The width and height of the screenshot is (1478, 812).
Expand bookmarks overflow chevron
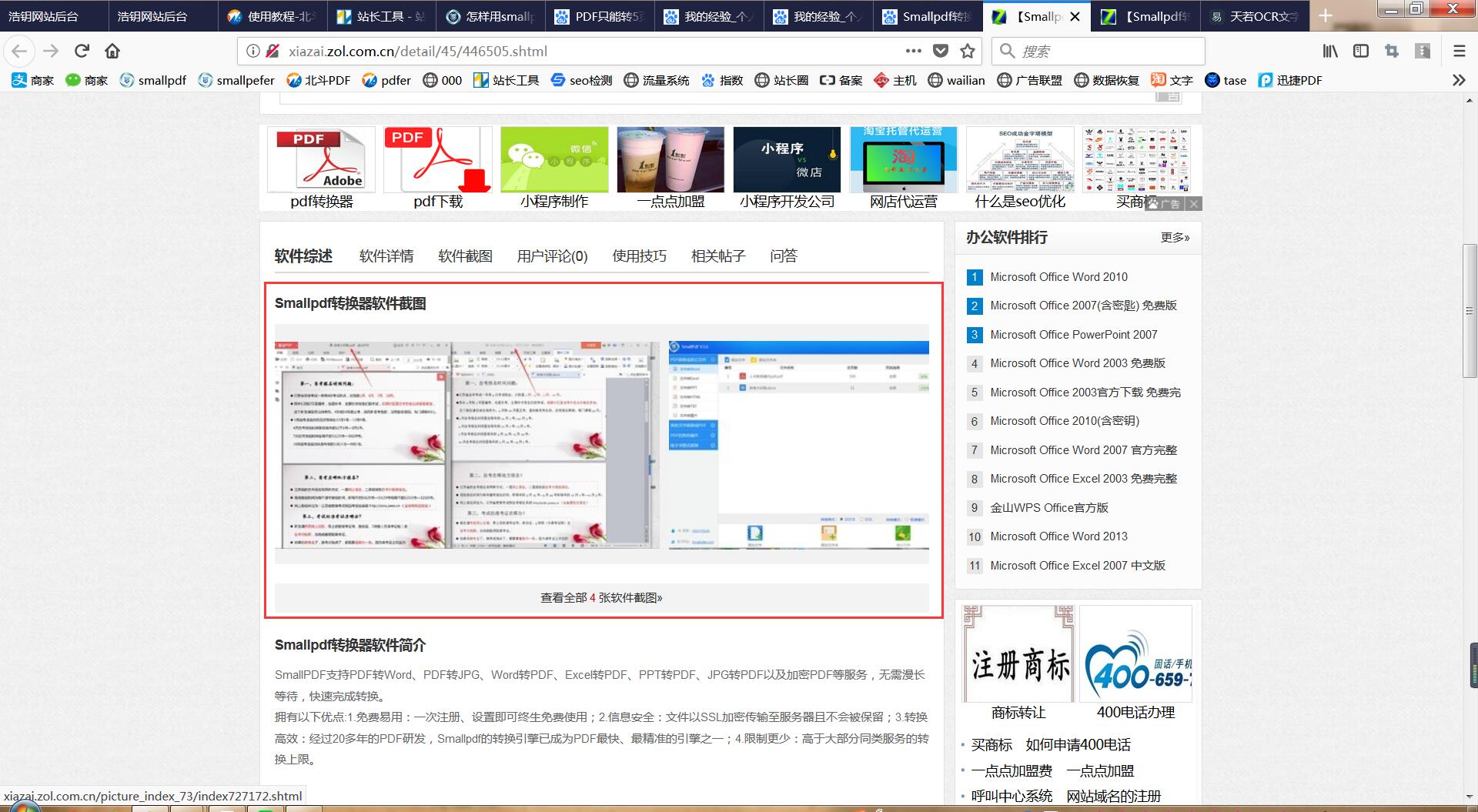pyautogui.click(x=1459, y=80)
